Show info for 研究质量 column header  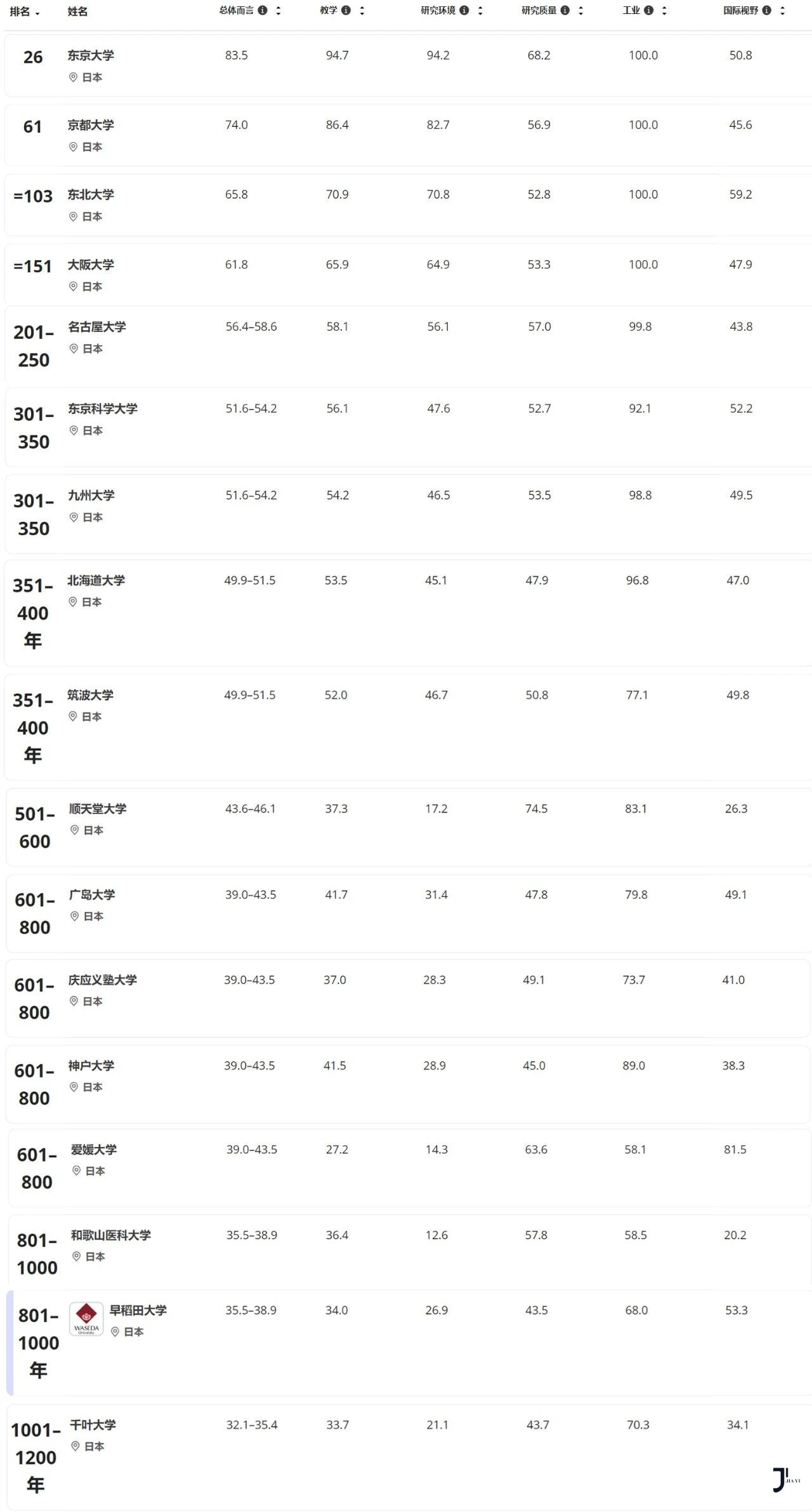tap(565, 10)
